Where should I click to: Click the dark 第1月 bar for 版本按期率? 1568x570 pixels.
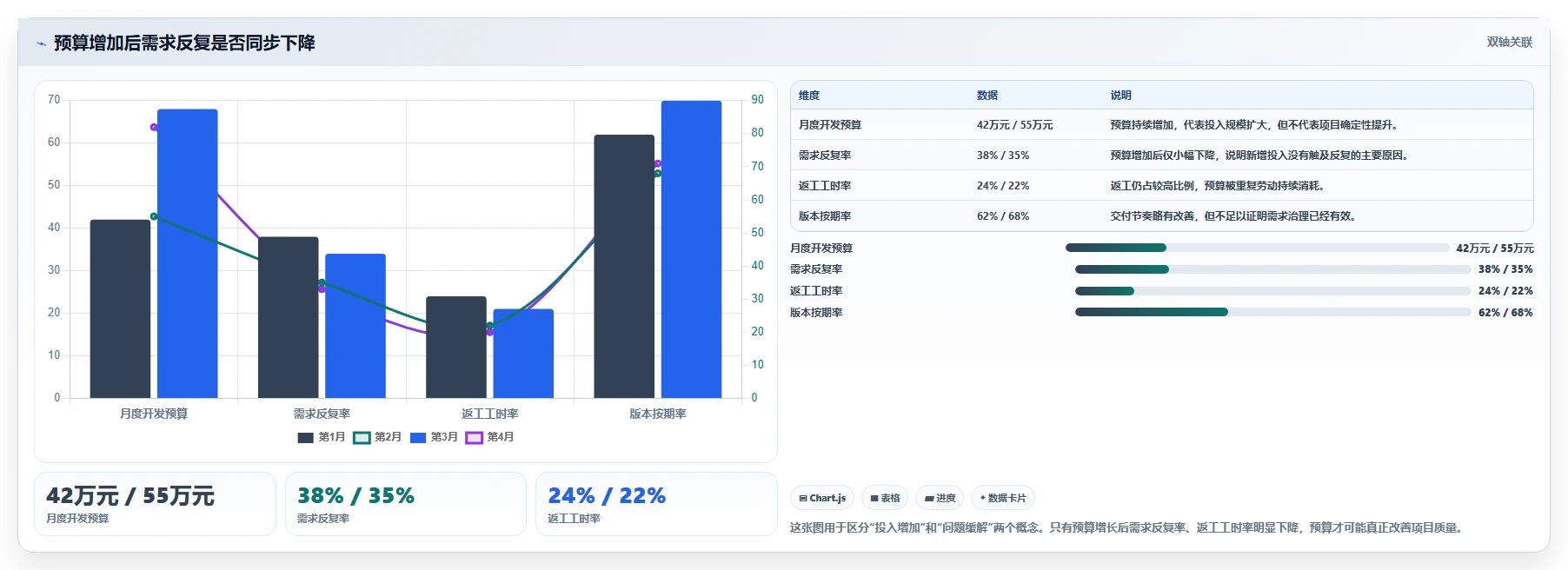pyautogui.click(x=624, y=266)
